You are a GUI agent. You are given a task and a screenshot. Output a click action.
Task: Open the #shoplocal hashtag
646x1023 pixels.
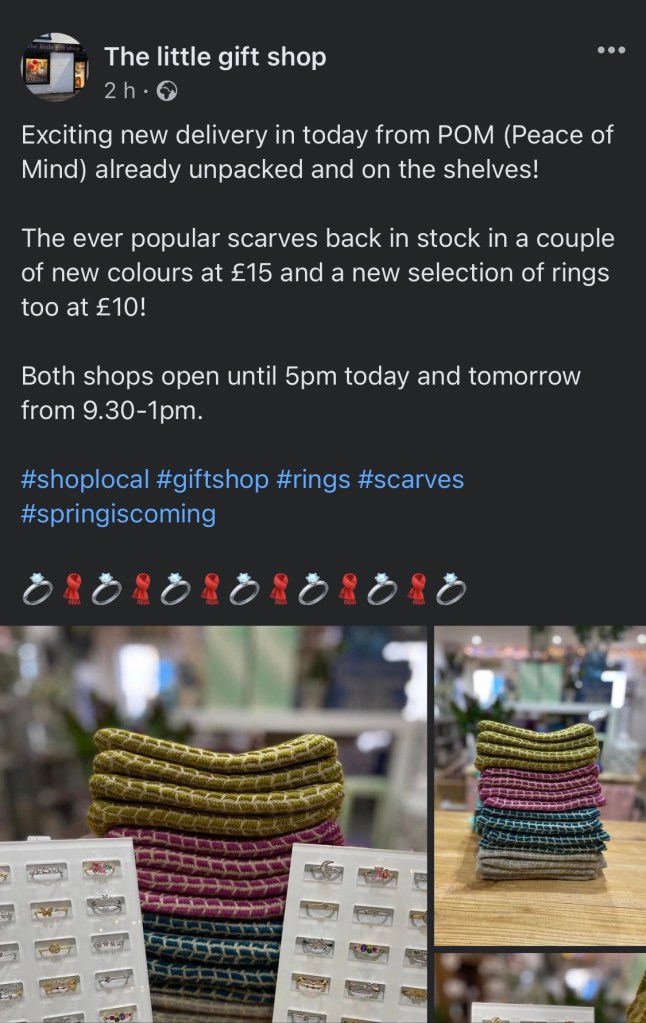[x=85, y=480]
